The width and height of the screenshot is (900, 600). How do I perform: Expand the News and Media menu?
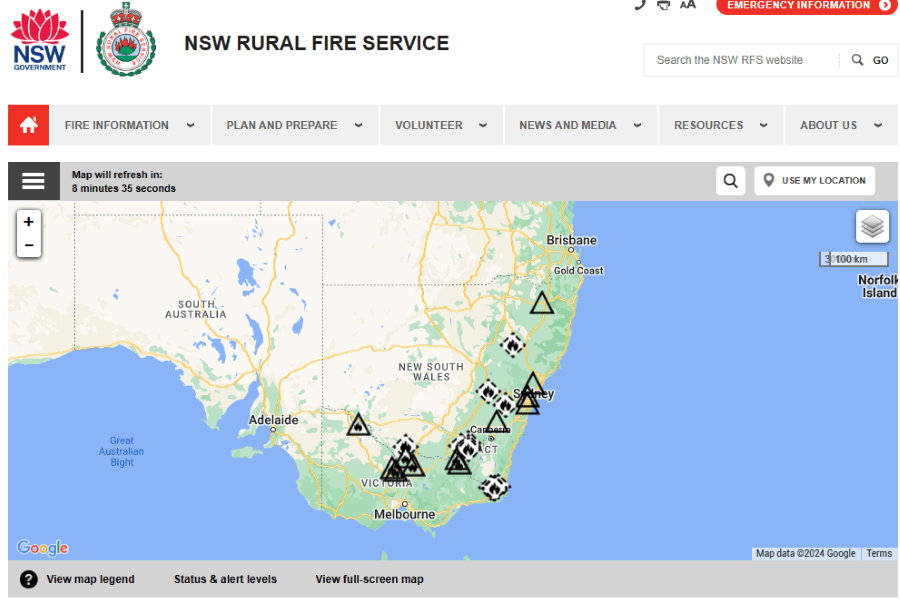pos(580,125)
